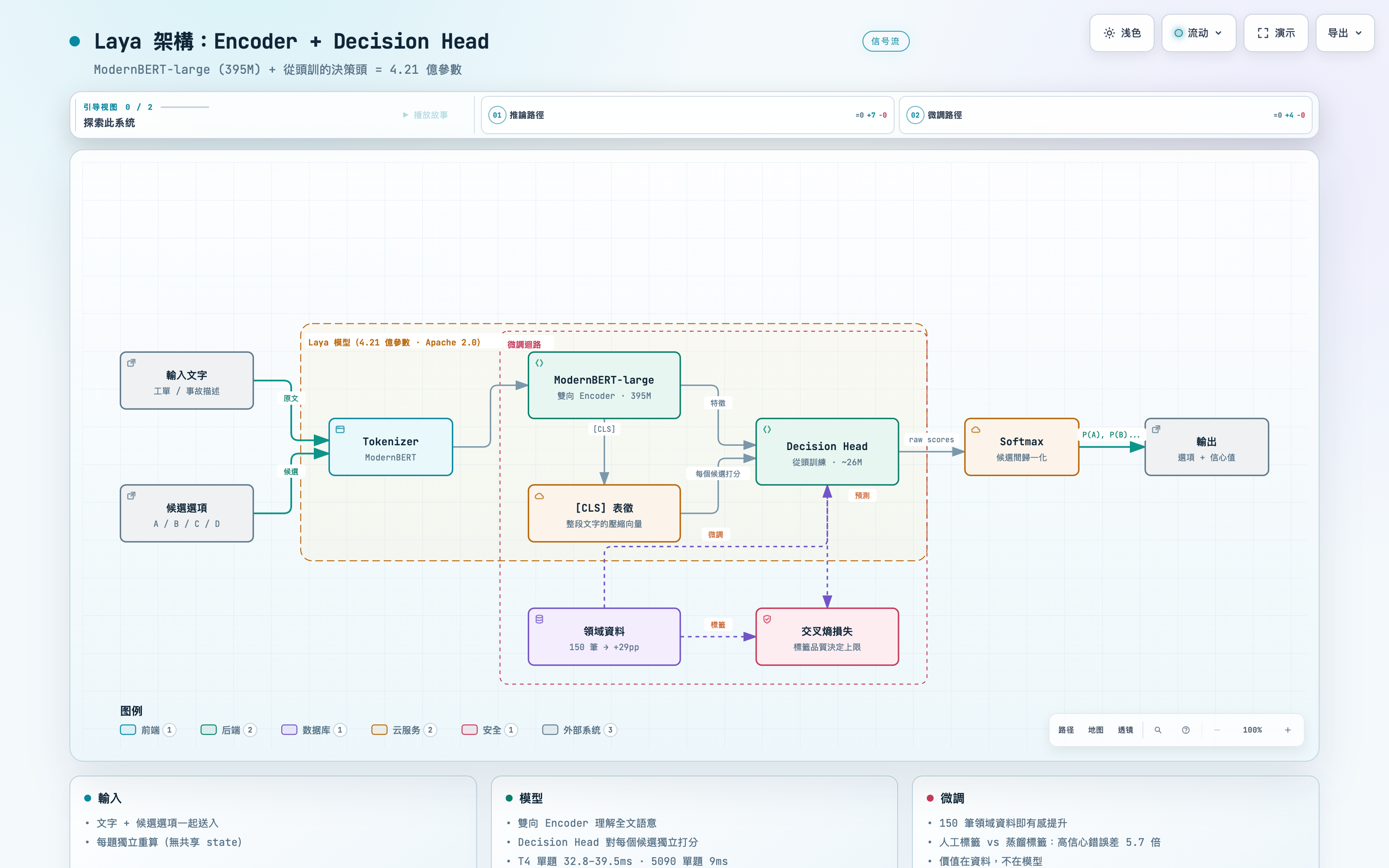
Task: Click the code icon on Decision Head node
Action: click(x=767, y=429)
